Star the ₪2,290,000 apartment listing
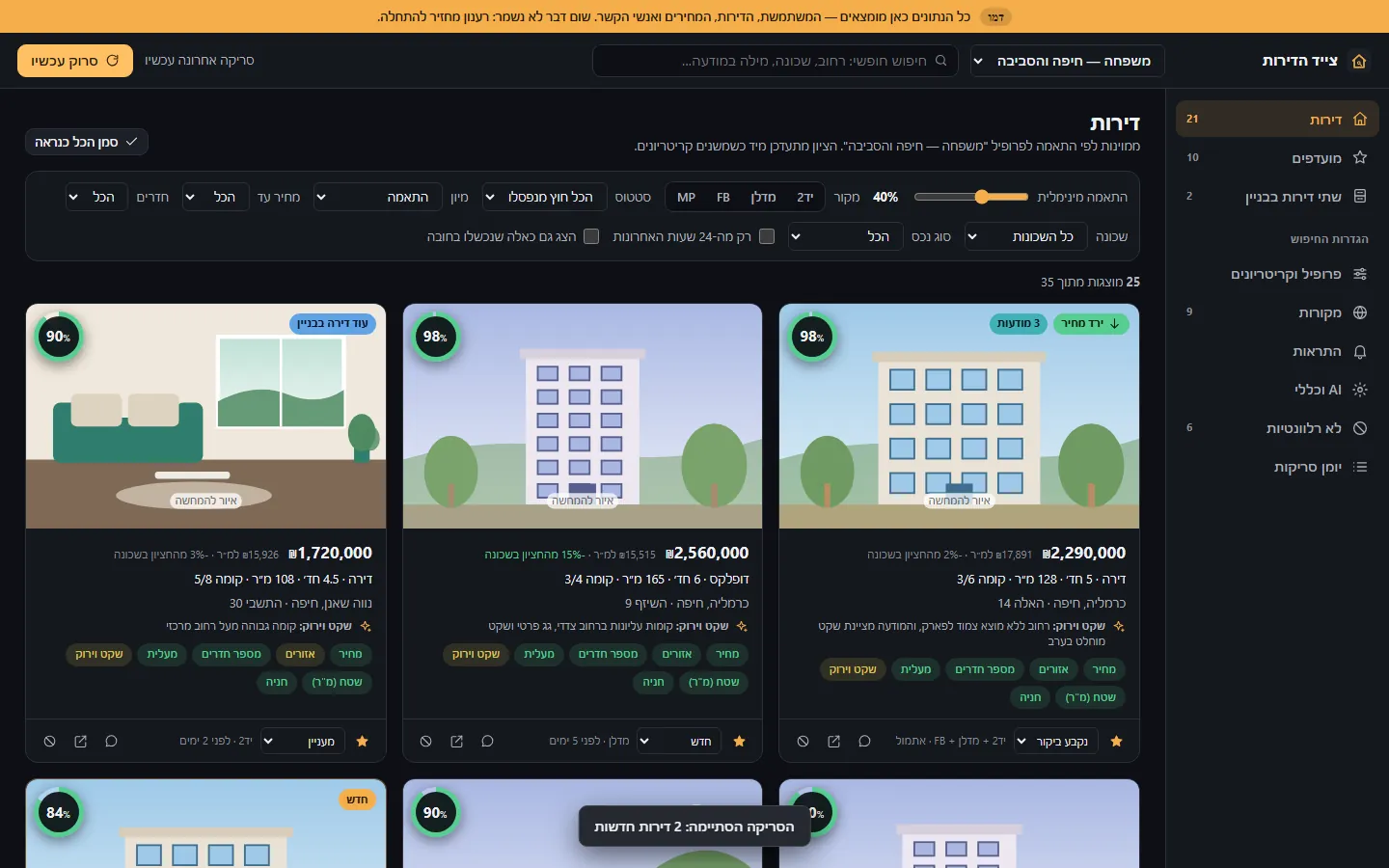 point(1116,742)
